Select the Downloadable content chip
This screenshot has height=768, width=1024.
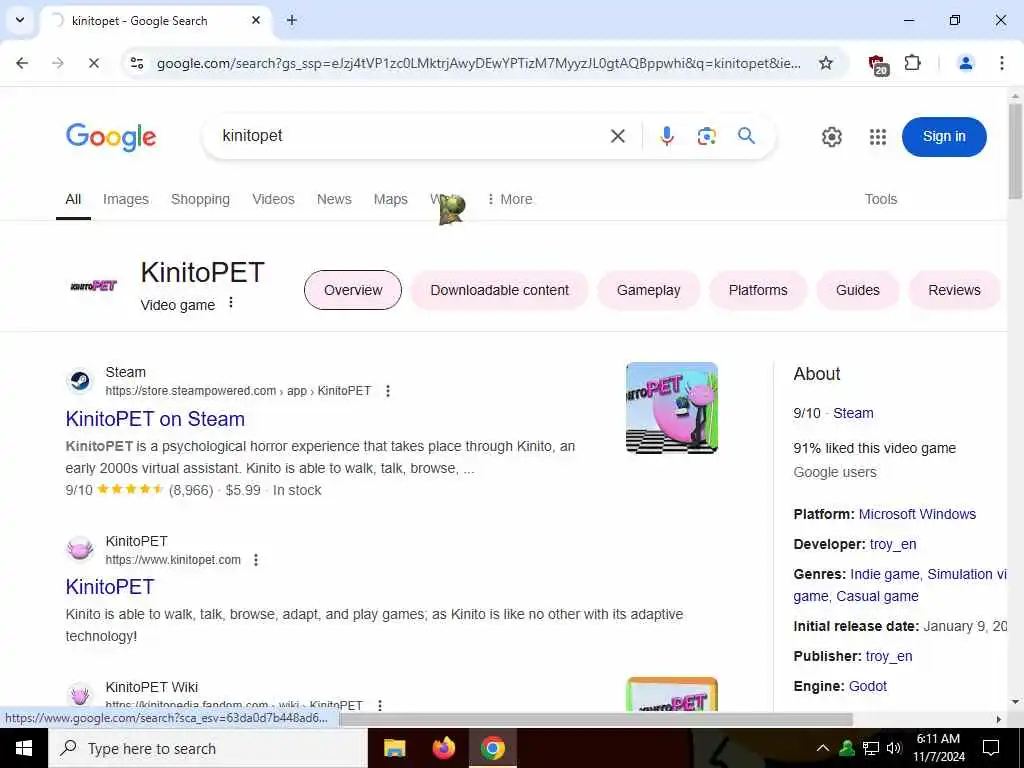[x=500, y=290]
